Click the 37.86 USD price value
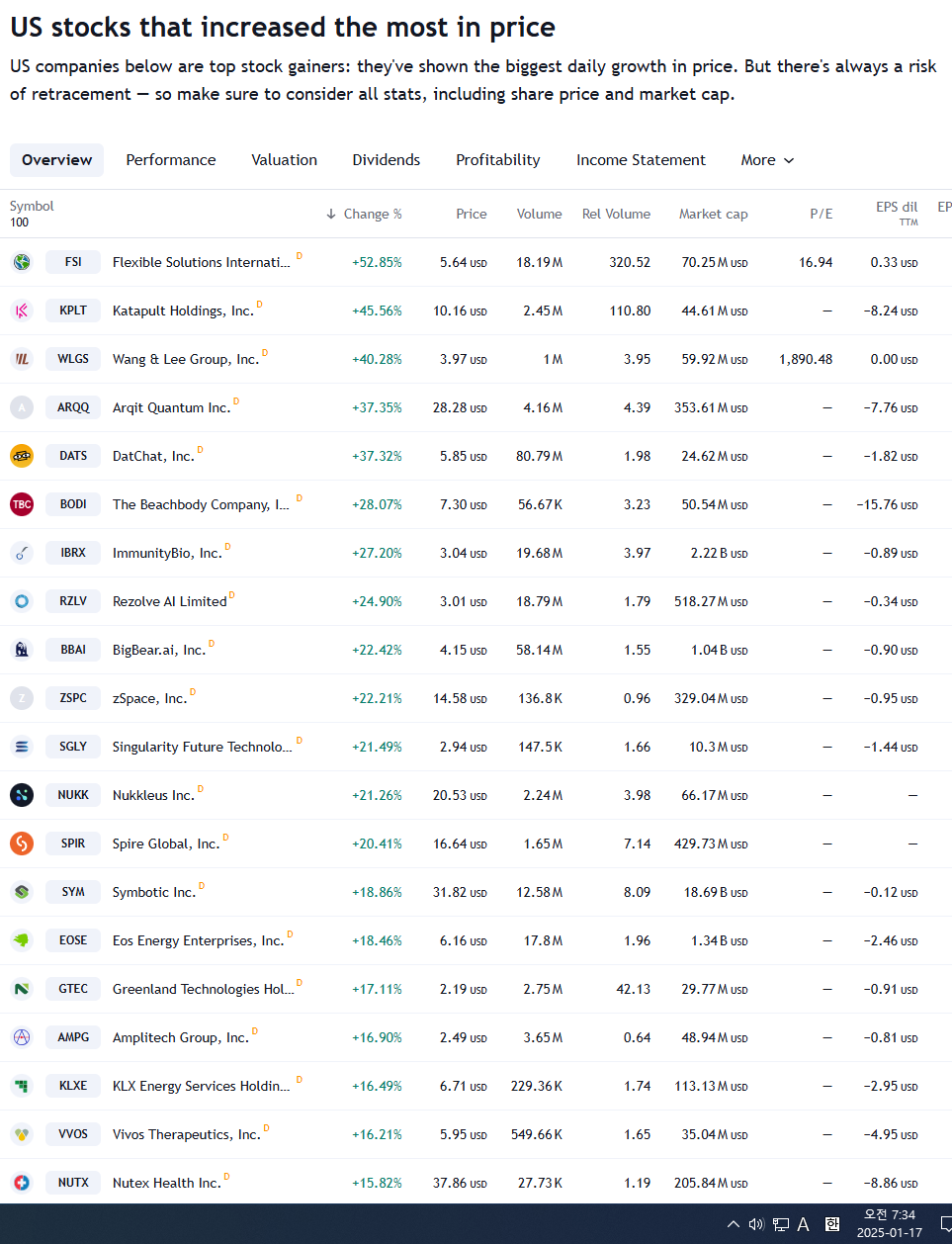Viewport: 952px width, 1244px height. 460,1183
